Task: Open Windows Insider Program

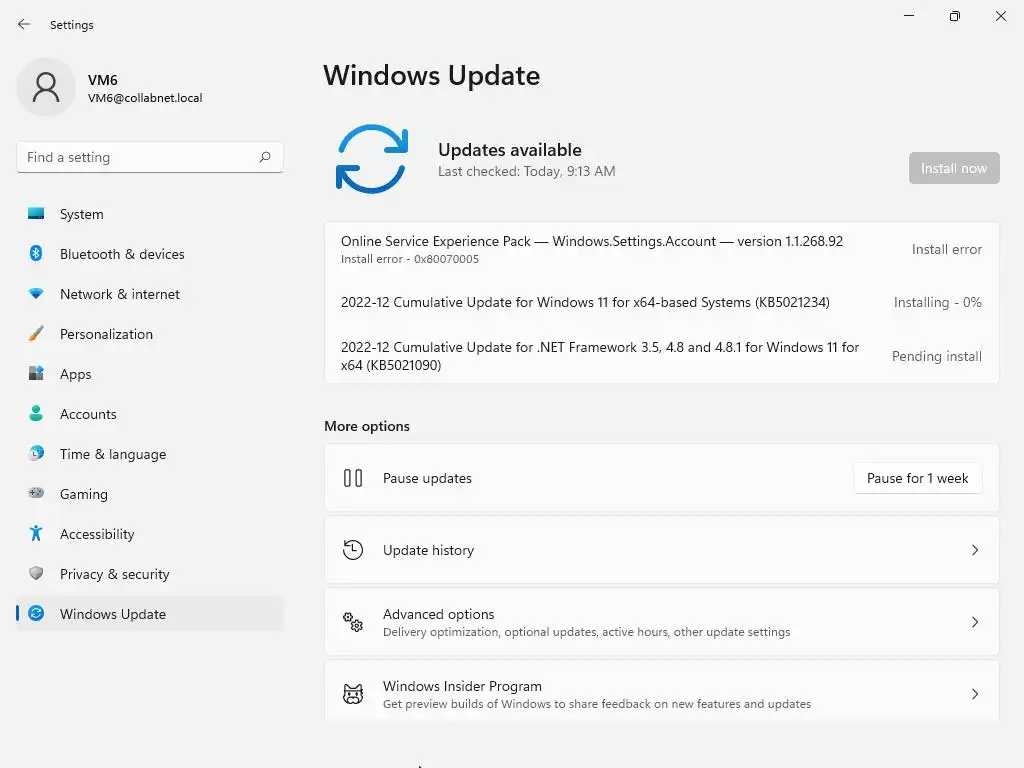Action: (662, 691)
